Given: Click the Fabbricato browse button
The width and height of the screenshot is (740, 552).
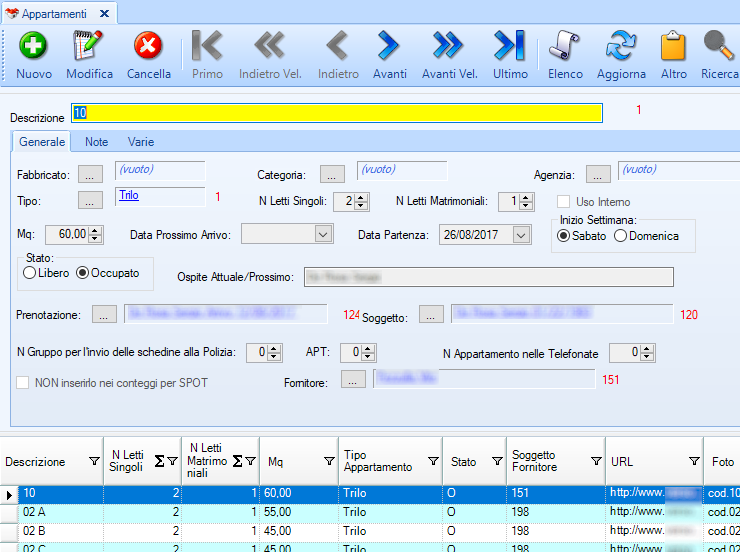Looking at the screenshot, I should click(91, 175).
